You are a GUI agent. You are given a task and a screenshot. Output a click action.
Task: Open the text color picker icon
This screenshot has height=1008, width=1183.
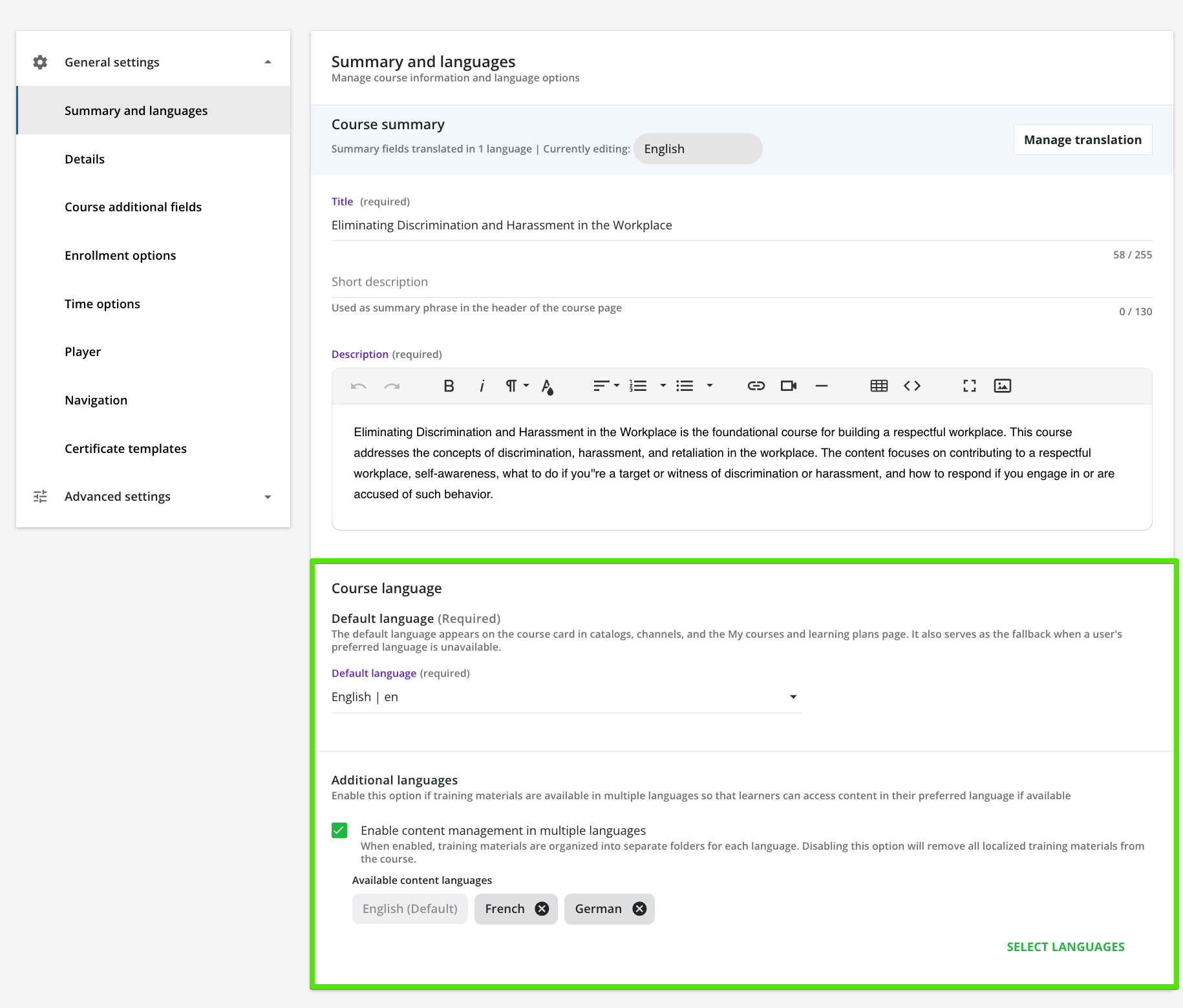coord(548,386)
